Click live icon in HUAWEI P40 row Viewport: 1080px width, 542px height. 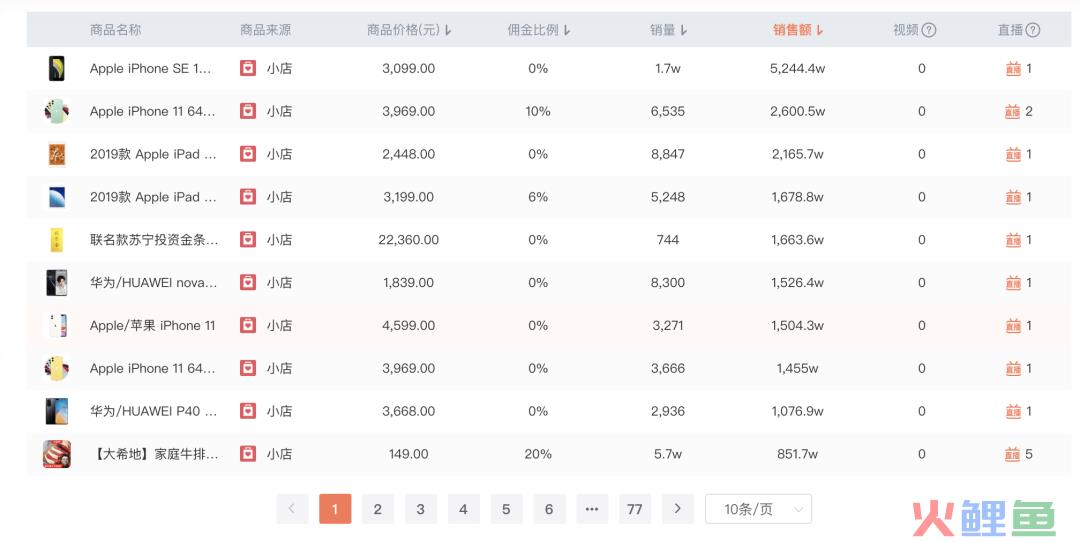[1012, 411]
